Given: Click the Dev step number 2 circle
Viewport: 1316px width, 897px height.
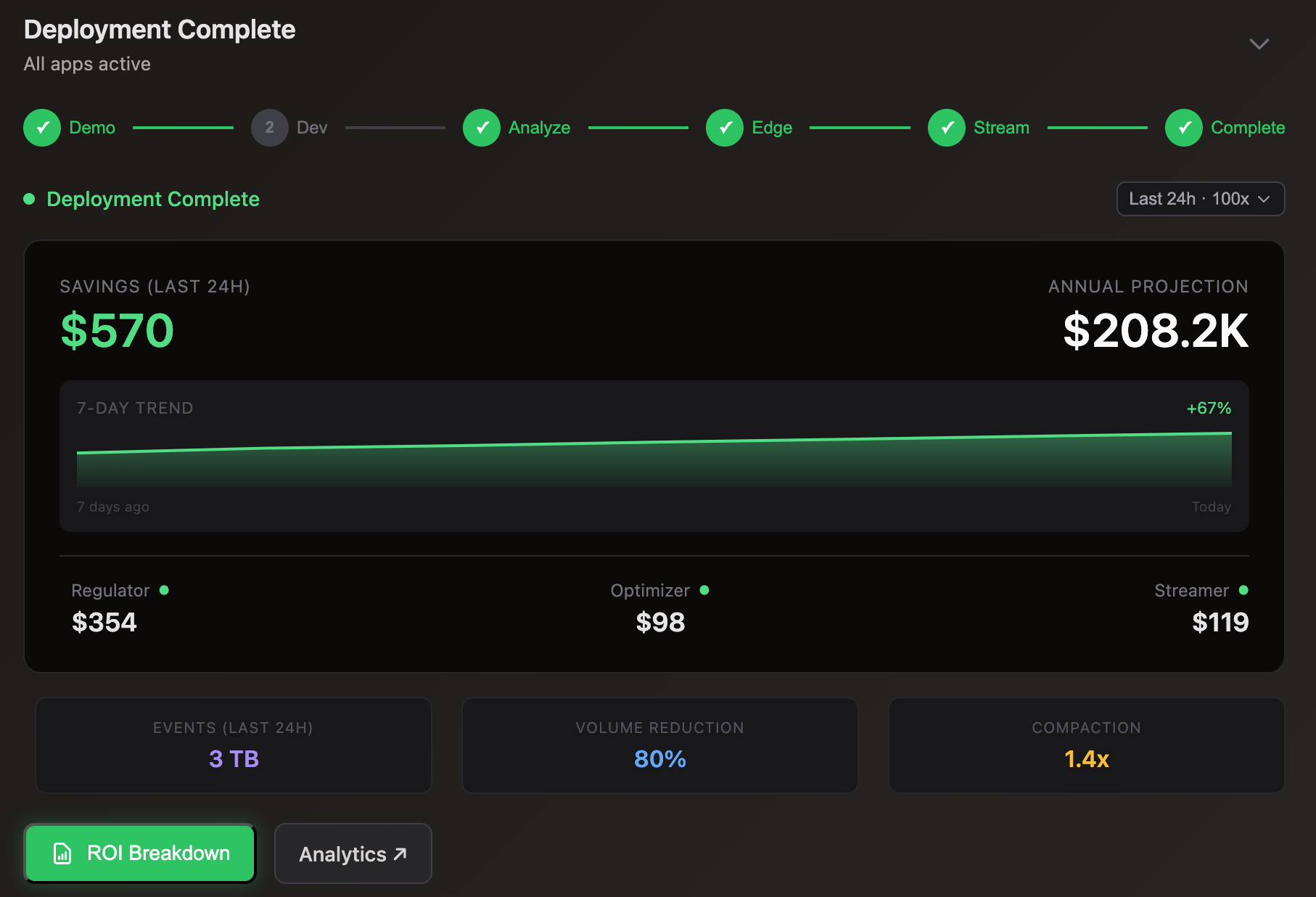Looking at the screenshot, I should [269, 128].
